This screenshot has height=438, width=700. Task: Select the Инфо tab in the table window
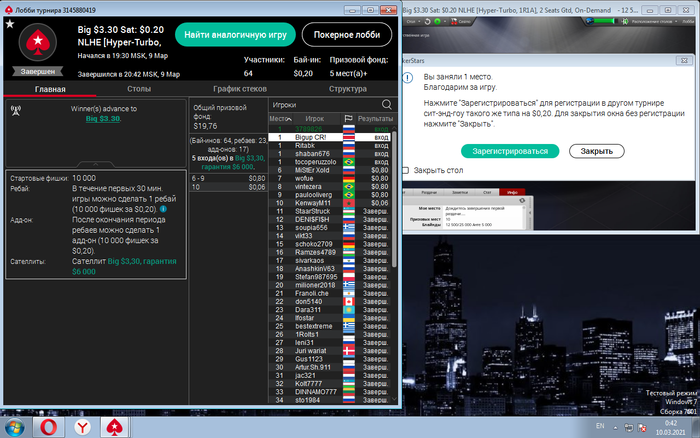point(512,192)
